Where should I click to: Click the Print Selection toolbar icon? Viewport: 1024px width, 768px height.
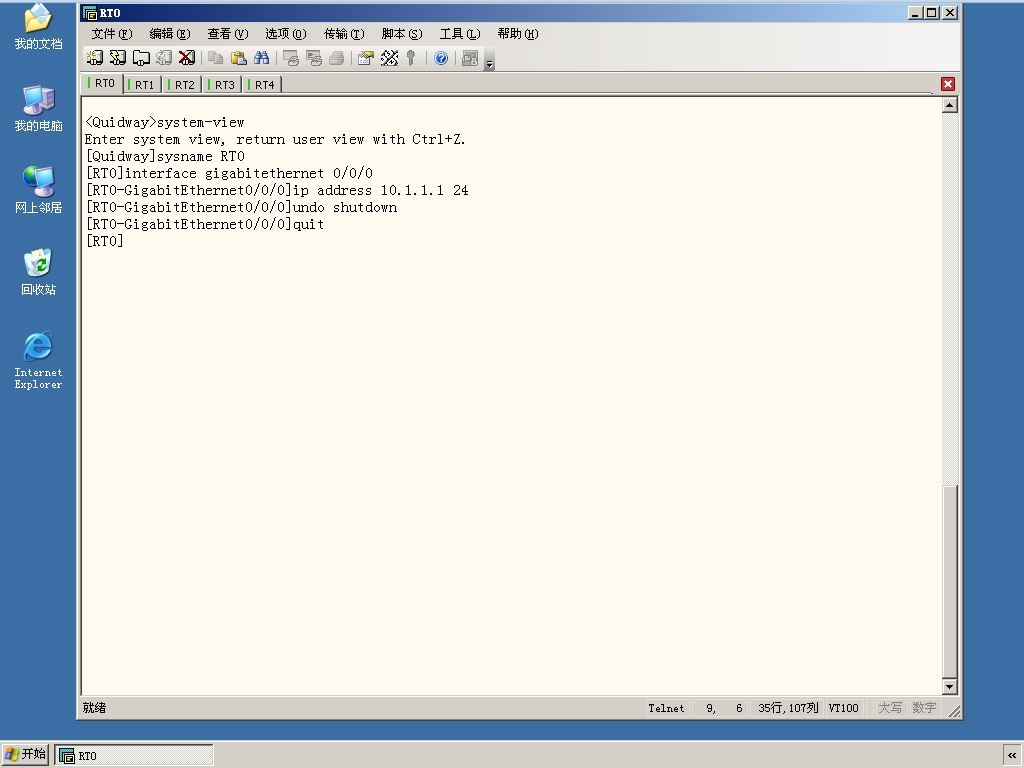313,58
